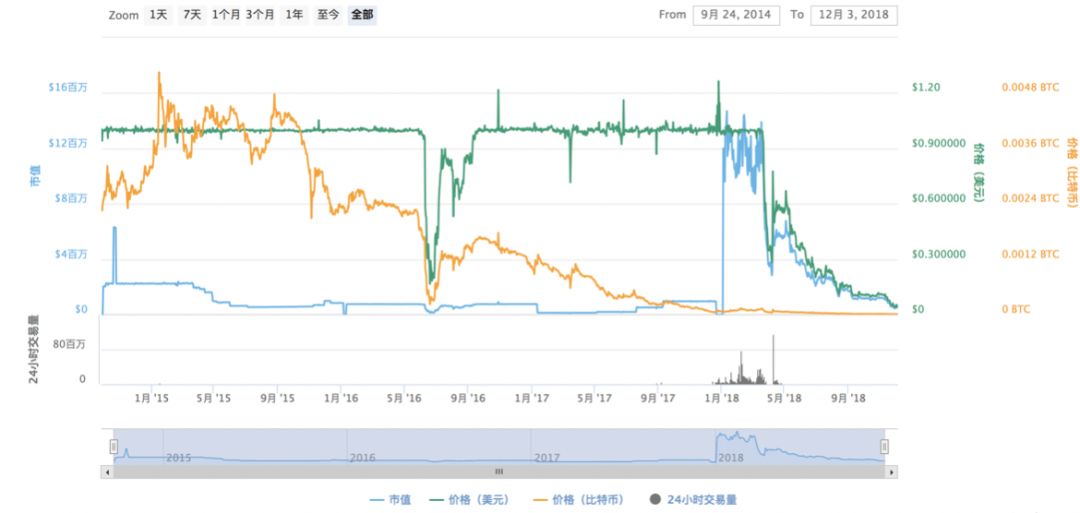This screenshot has width=1080, height=513.
Task: Click the $1.20 price axis label
Action: point(926,87)
